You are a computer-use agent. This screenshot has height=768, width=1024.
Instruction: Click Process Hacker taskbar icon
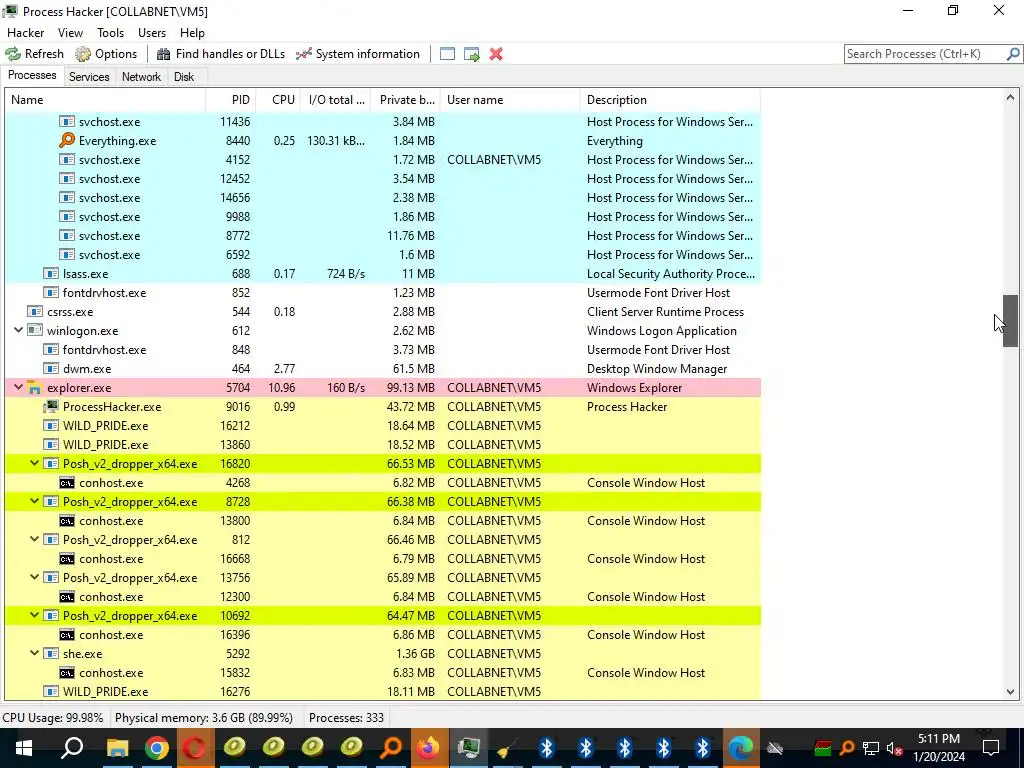(x=468, y=748)
